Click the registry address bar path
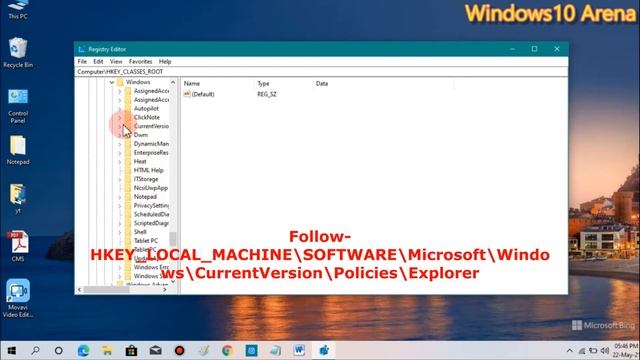 (x=321, y=71)
